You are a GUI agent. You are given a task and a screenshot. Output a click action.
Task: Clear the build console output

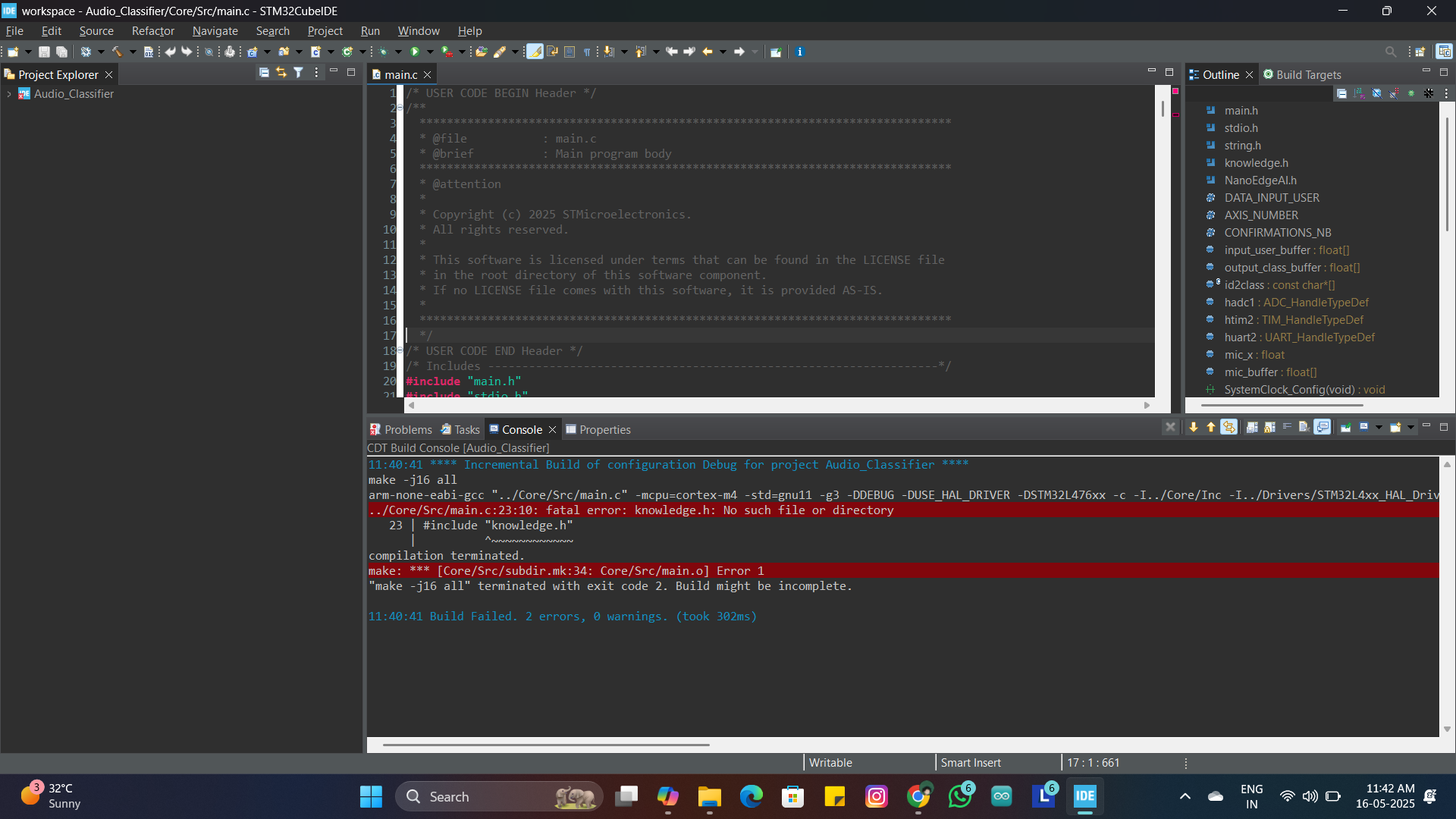[1304, 427]
